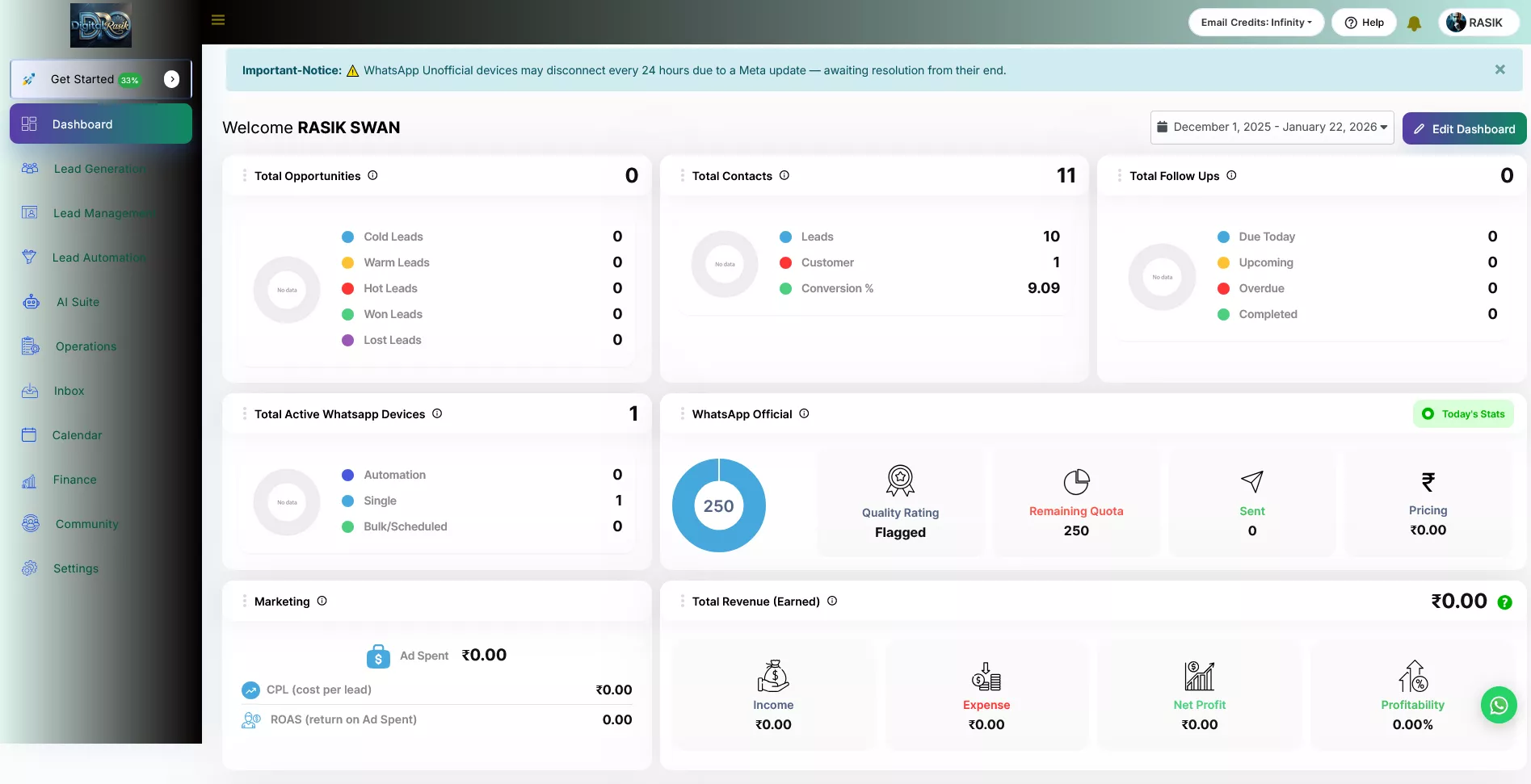
Task: Open Lead Generation in sidebar
Action: pos(99,169)
